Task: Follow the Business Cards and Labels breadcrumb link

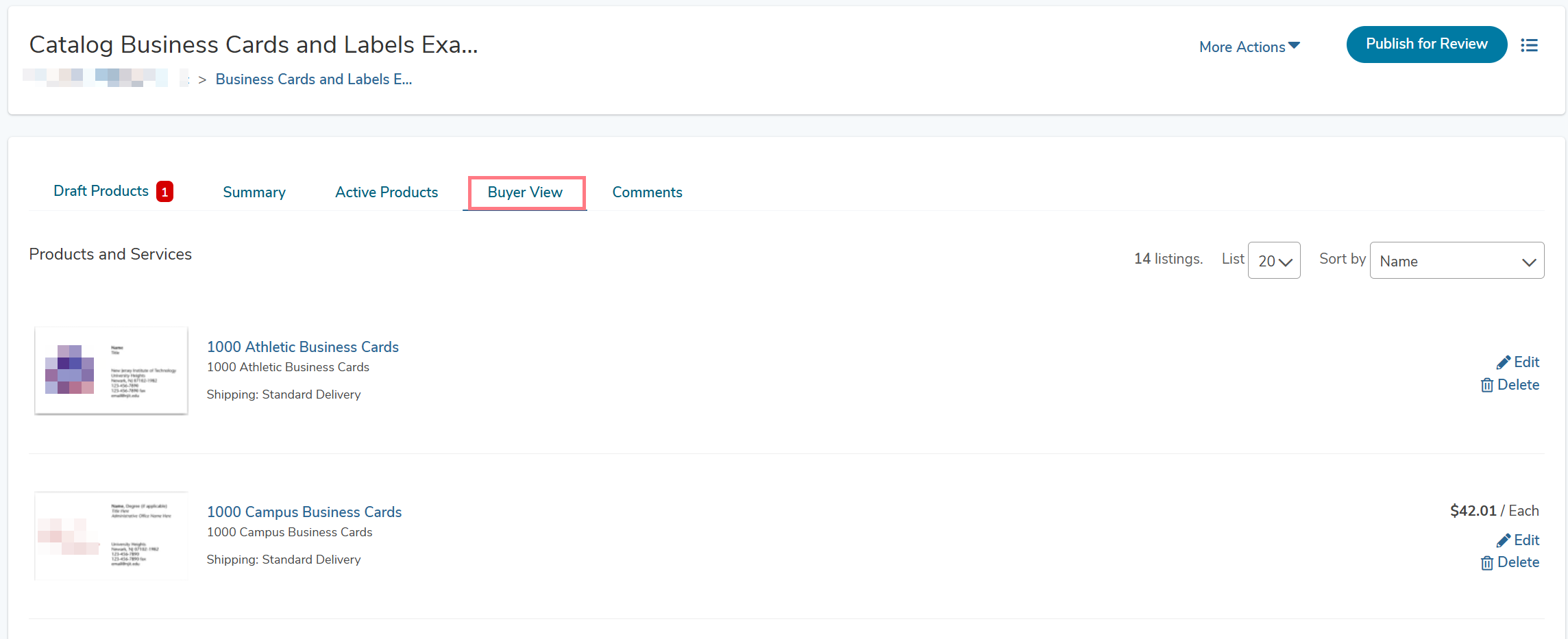Action: pos(313,79)
